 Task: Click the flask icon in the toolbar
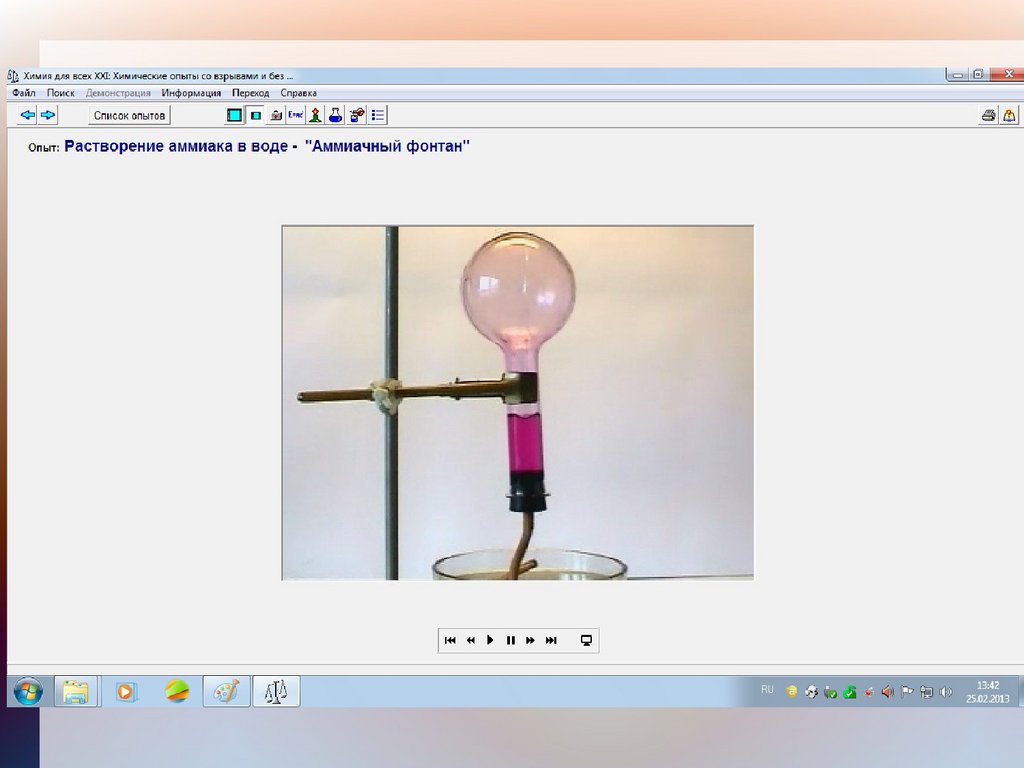pyautogui.click(x=336, y=115)
